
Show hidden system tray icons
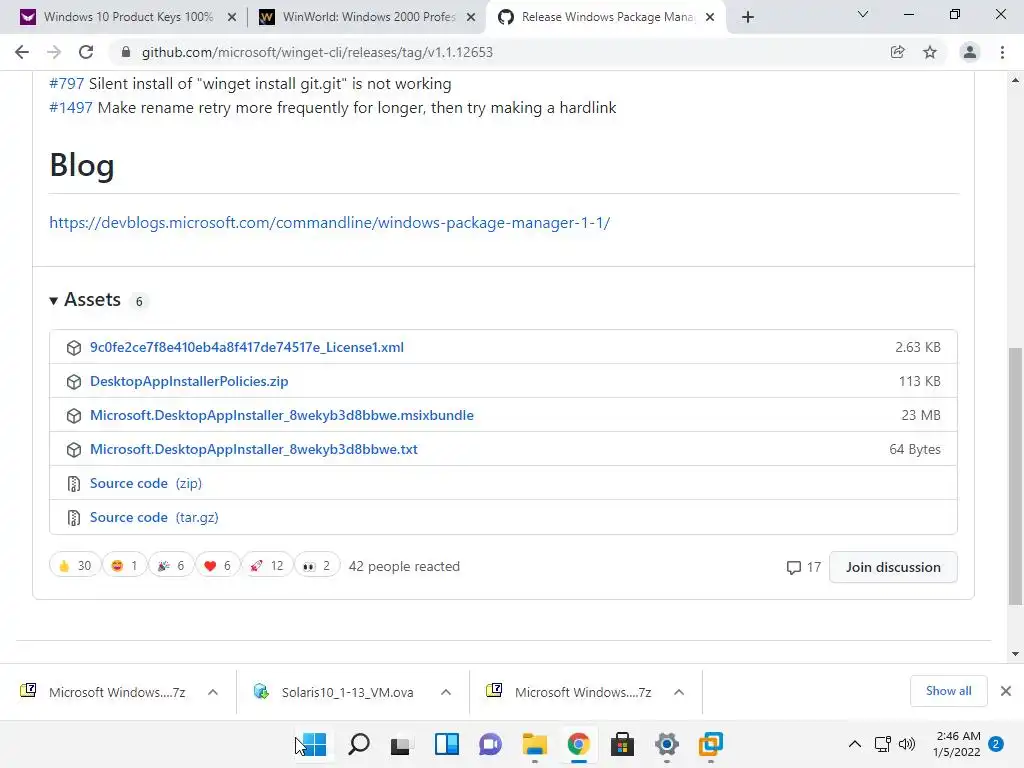[854, 744]
